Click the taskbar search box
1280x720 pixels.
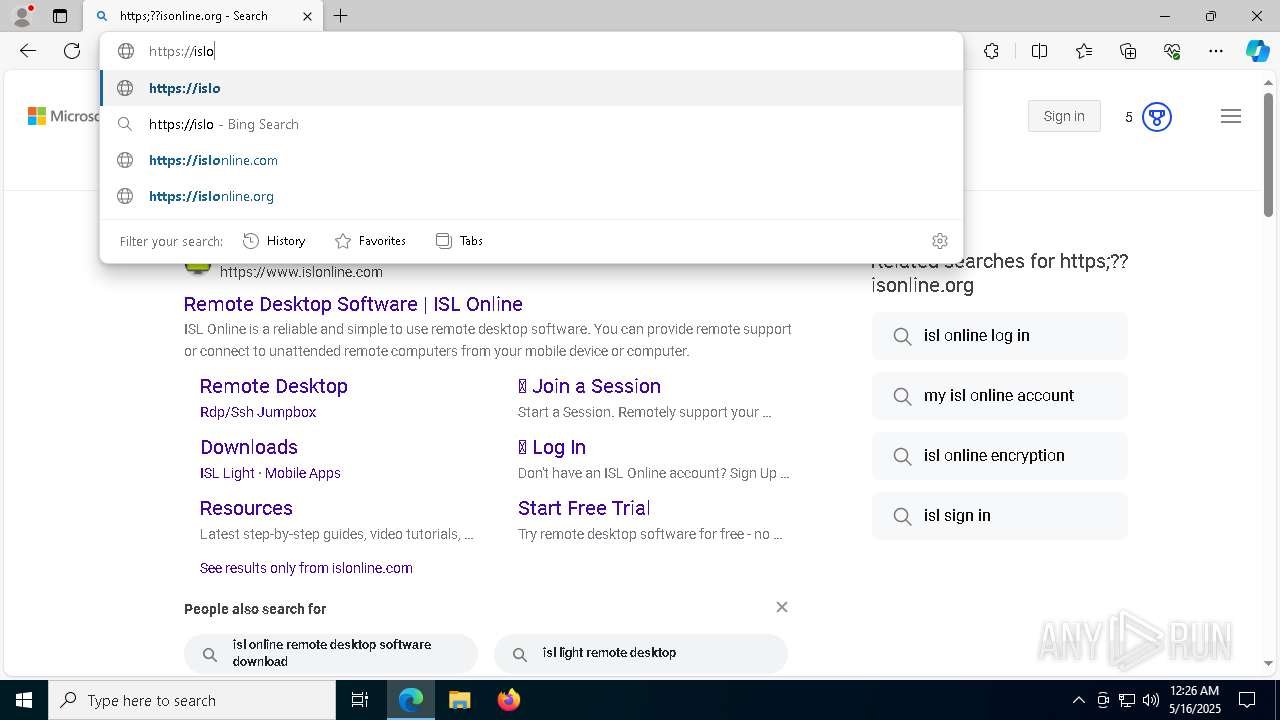click(192, 700)
